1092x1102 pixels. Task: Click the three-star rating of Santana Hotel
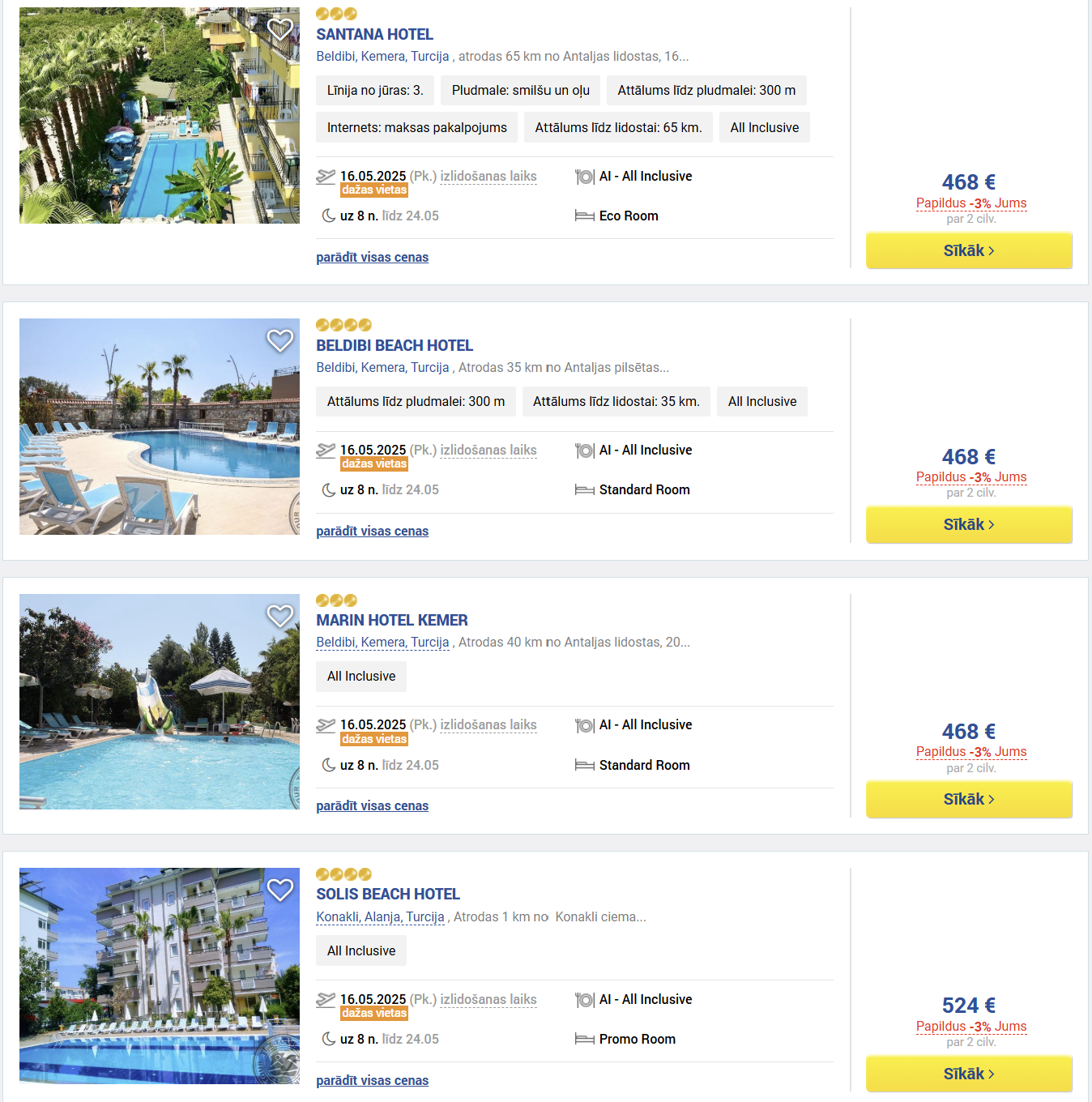336,14
